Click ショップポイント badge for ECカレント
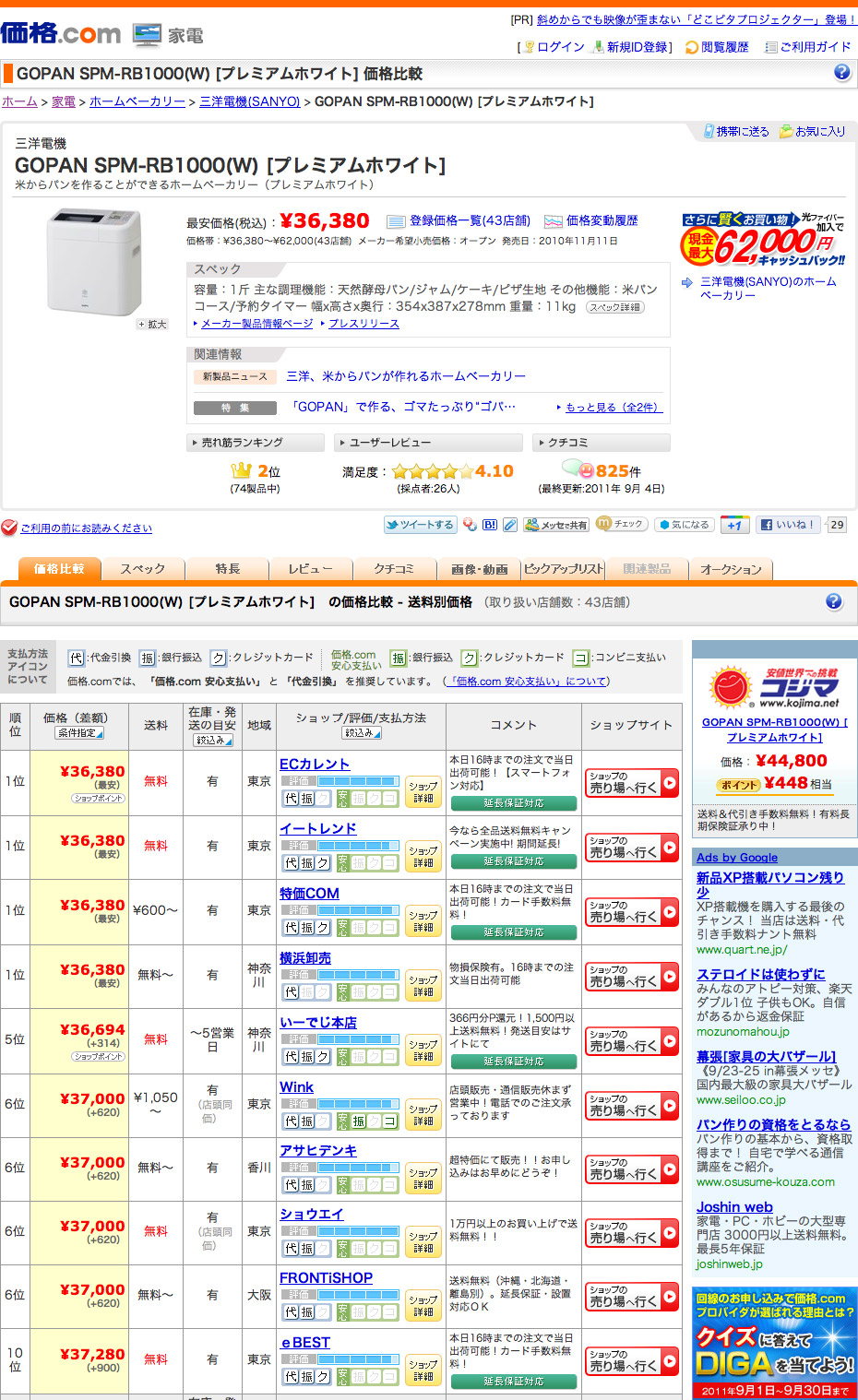Image resolution: width=858 pixels, height=1400 pixels. [99, 799]
